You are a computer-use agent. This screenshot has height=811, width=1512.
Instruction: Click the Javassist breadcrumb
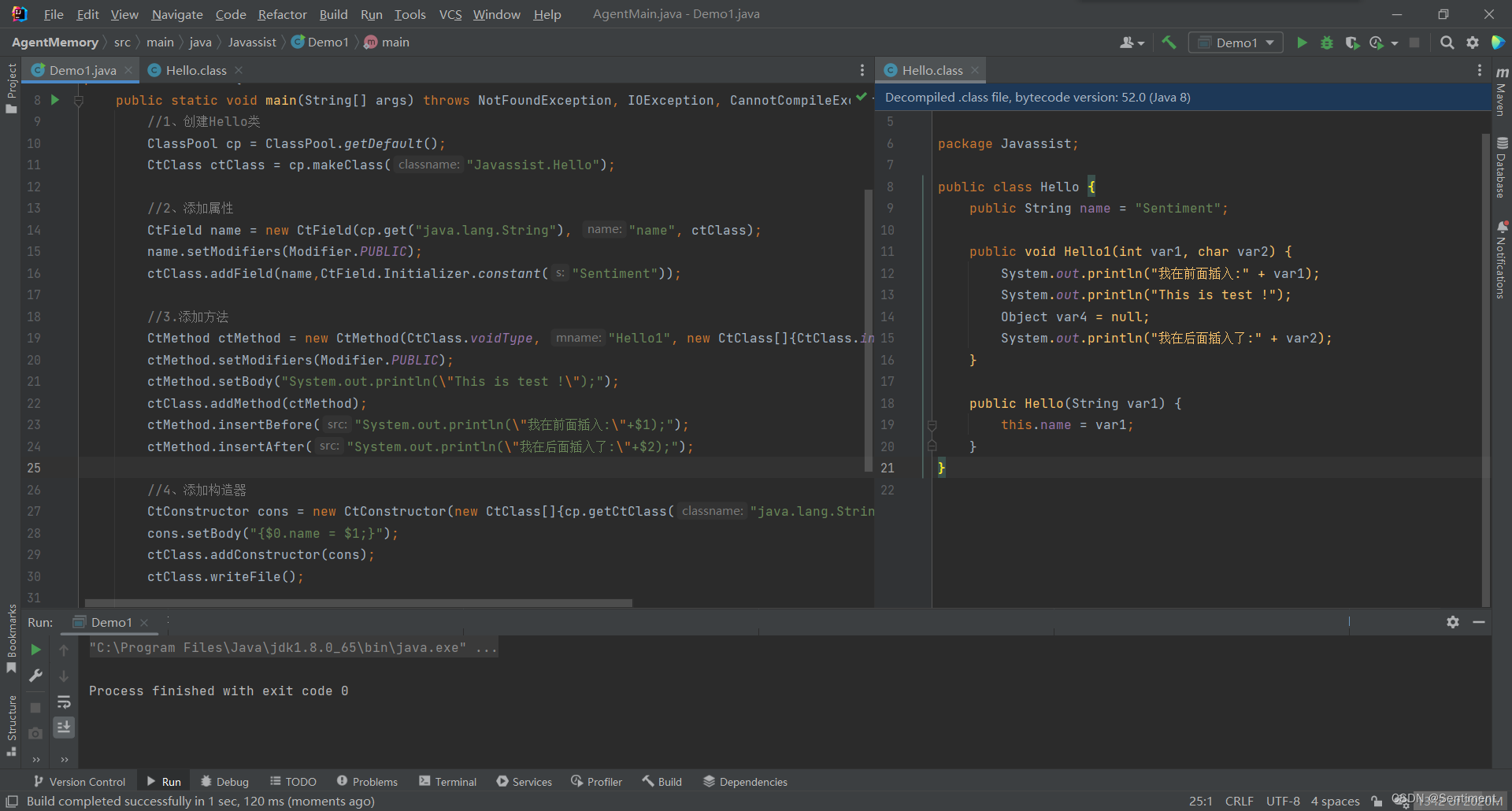pyautogui.click(x=252, y=43)
